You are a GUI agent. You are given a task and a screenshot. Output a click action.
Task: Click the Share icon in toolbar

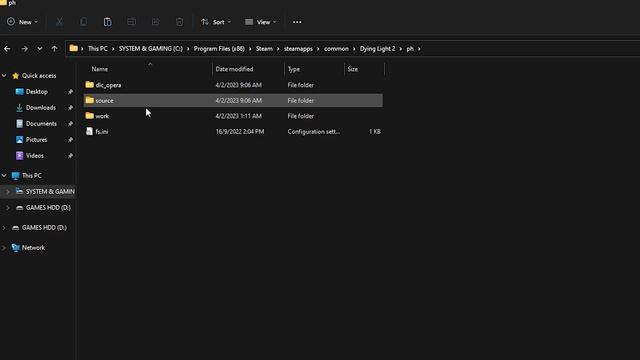pyautogui.click(x=156, y=22)
